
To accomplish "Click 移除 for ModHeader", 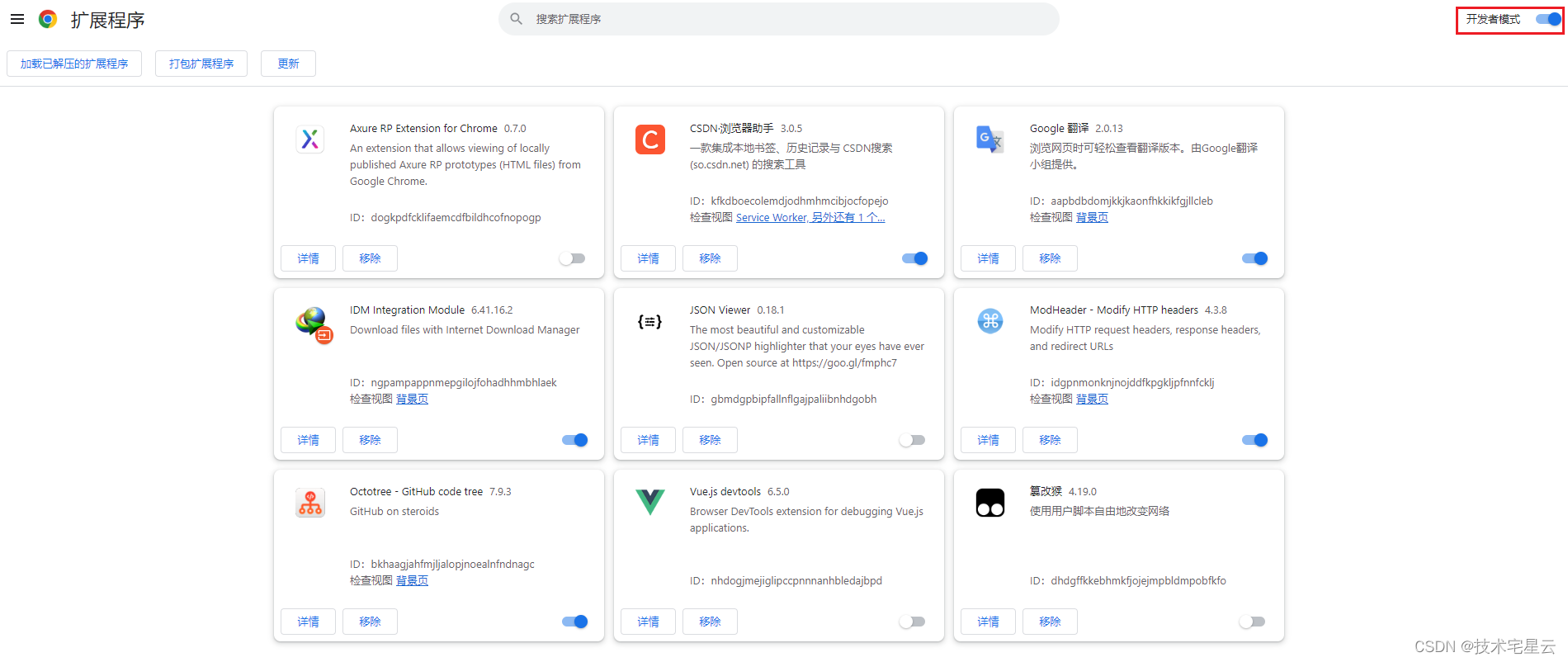I will point(1050,440).
